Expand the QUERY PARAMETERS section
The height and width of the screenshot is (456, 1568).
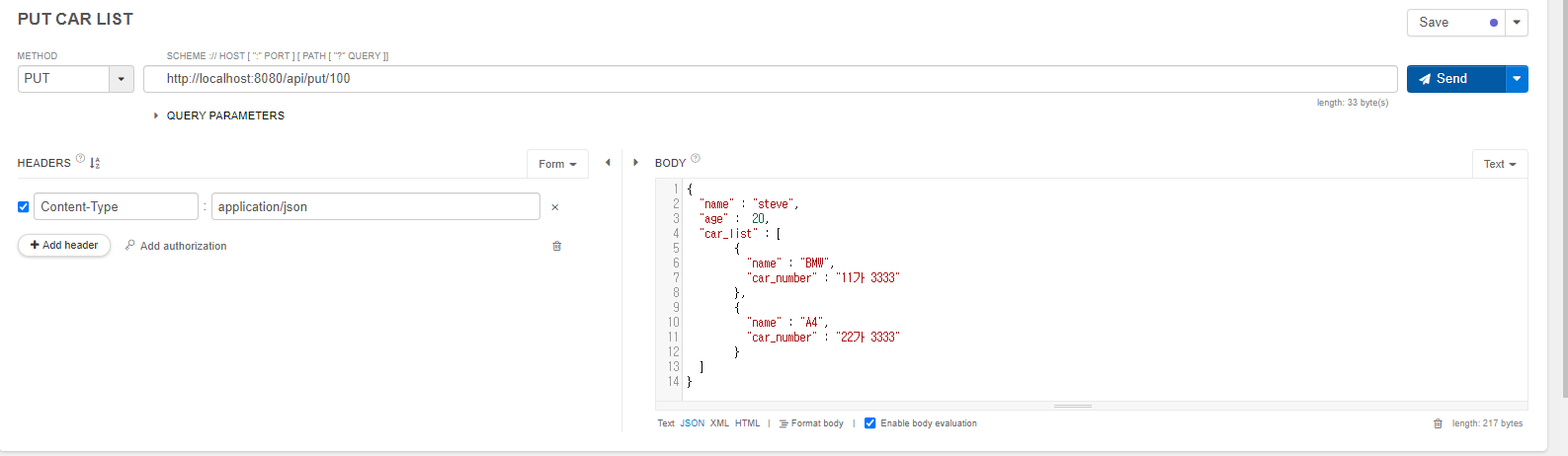(x=219, y=115)
